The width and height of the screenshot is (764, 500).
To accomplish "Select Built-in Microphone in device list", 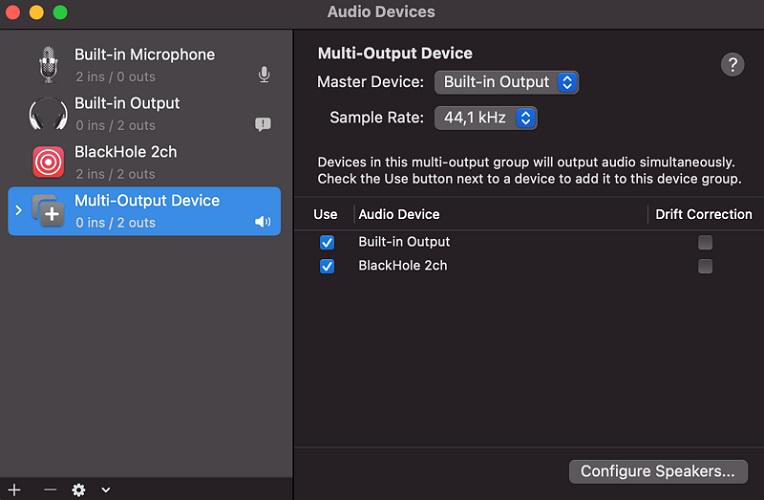I will tap(144, 65).
